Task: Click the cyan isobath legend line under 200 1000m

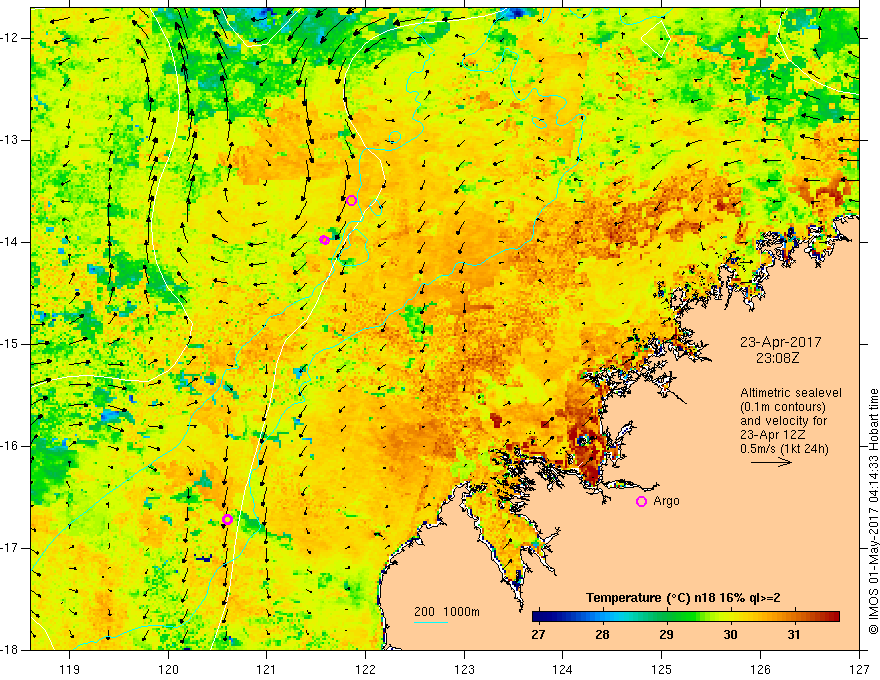Action: tap(431, 622)
